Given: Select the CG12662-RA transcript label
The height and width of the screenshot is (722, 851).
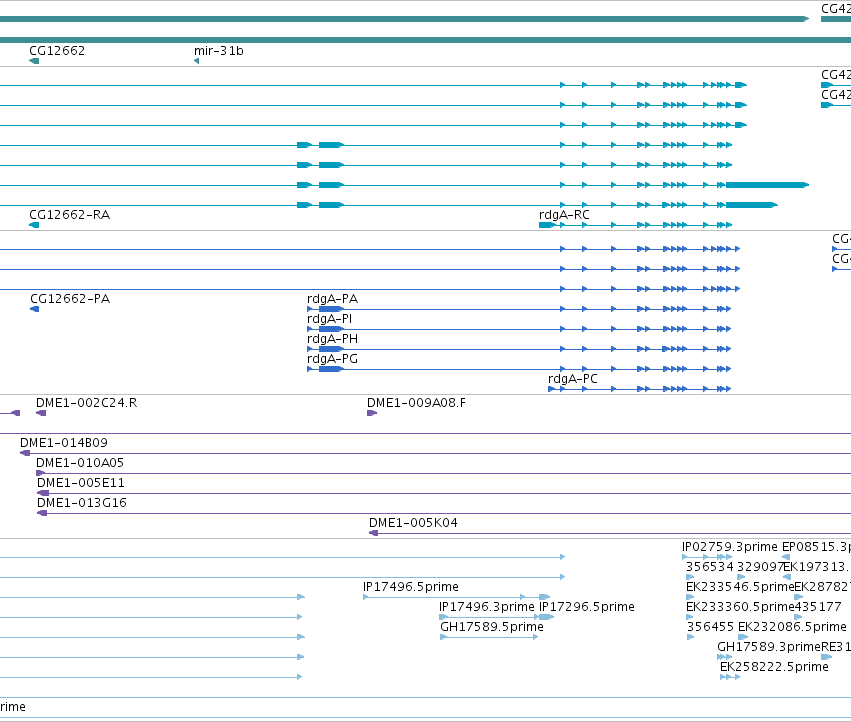Looking at the screenshot, I should [69, 214].
